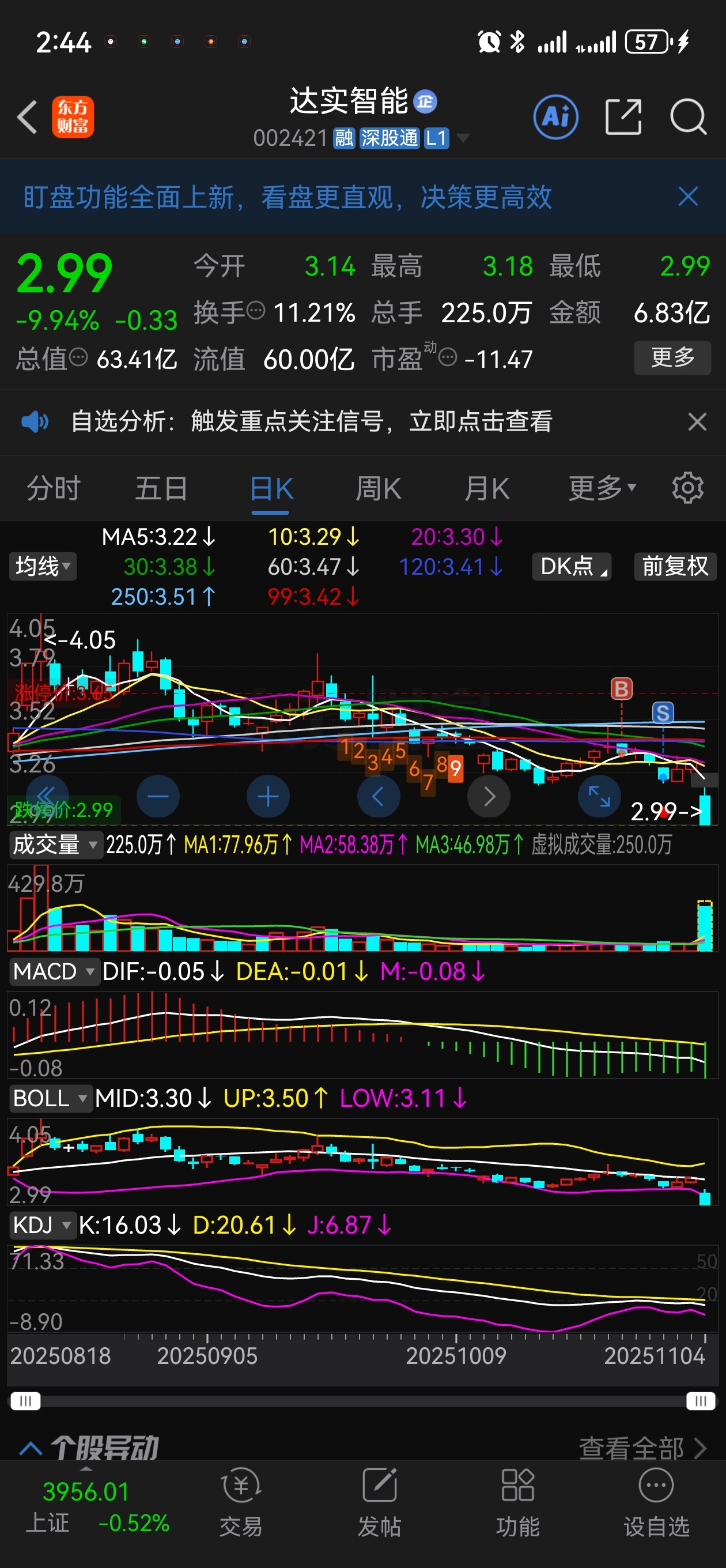The image size is (726, 1568).
Task: Tap the 盯盘功能全面上新 banner text
Action: 288,197
